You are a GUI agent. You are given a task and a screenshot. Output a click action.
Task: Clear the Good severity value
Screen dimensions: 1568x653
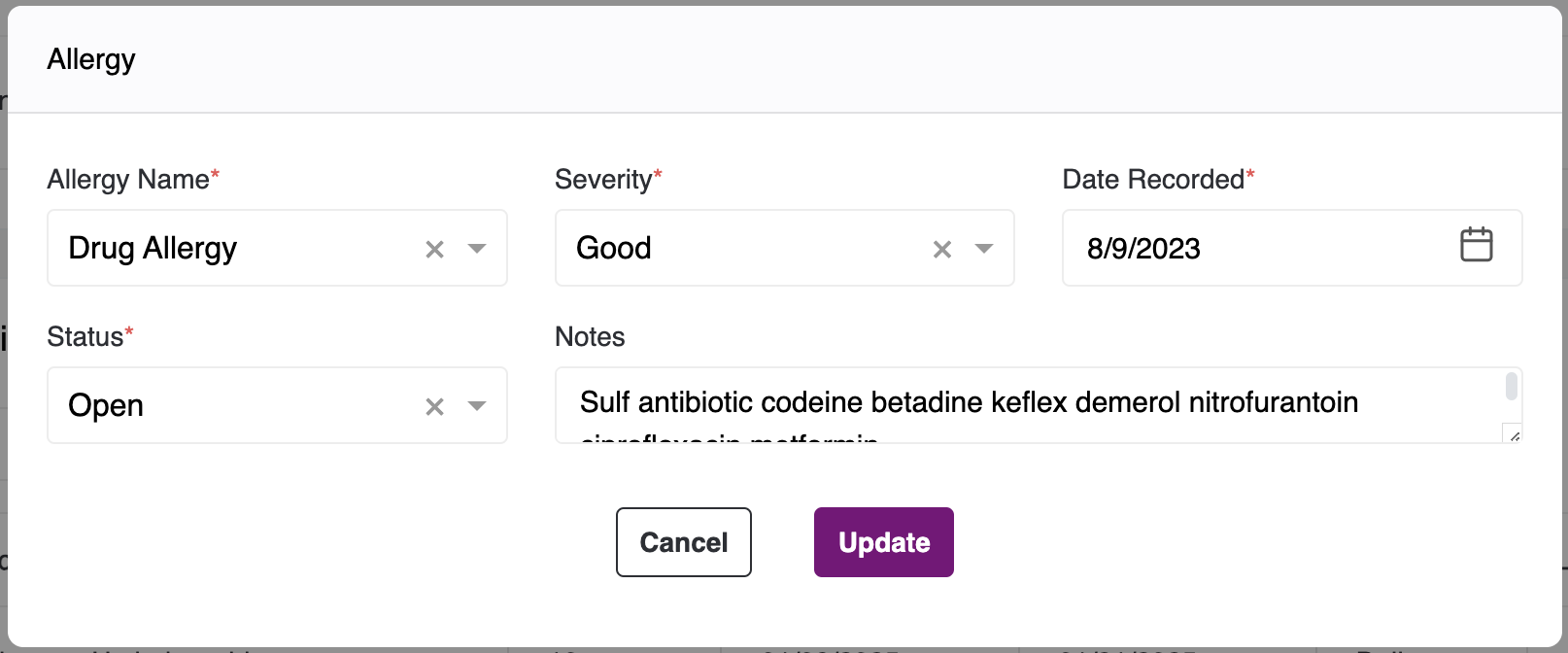(941, 250)
